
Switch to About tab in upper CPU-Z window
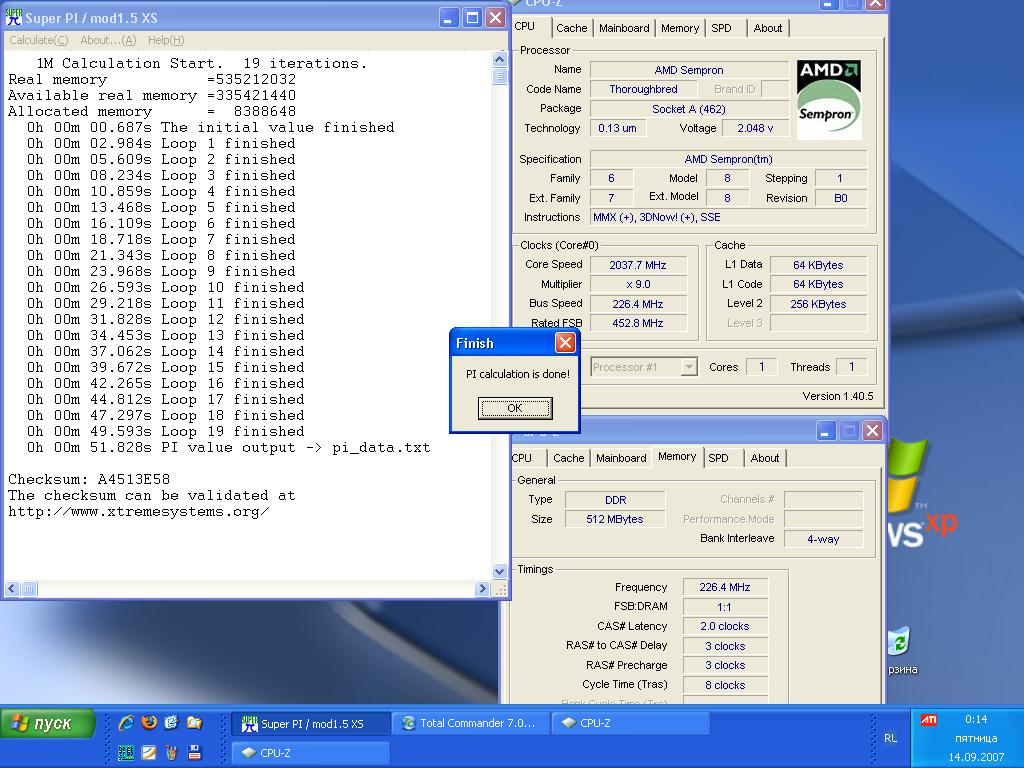point(767,28)
